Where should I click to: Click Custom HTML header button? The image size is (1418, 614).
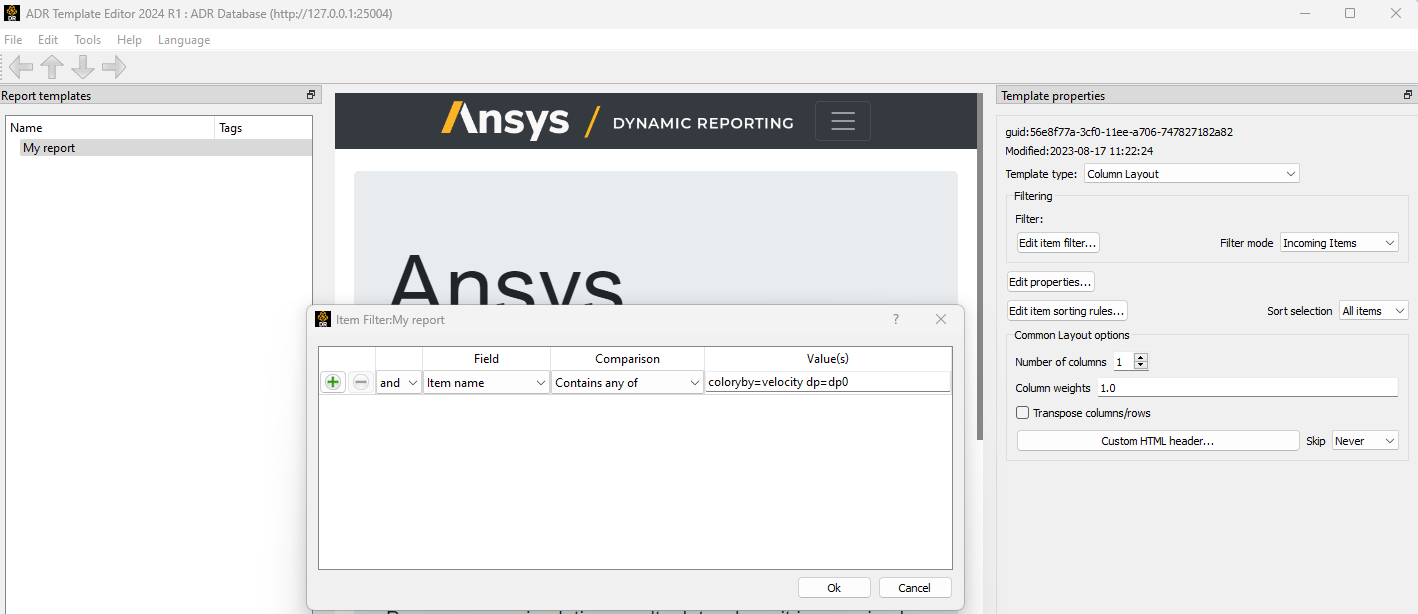pyautogui.click(x=1158, y=441)
